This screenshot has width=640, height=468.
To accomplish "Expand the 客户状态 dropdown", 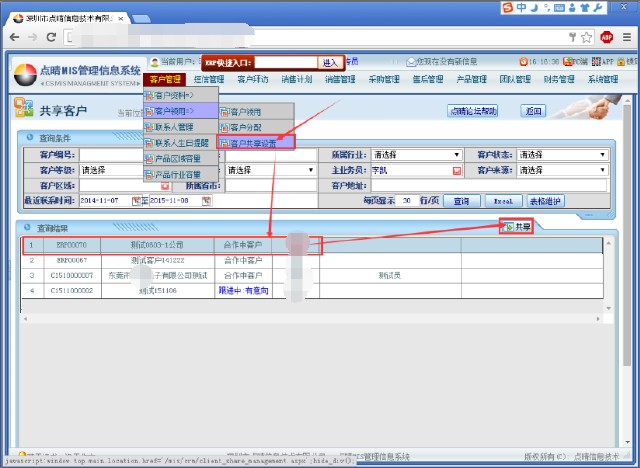I will [603, 156].
